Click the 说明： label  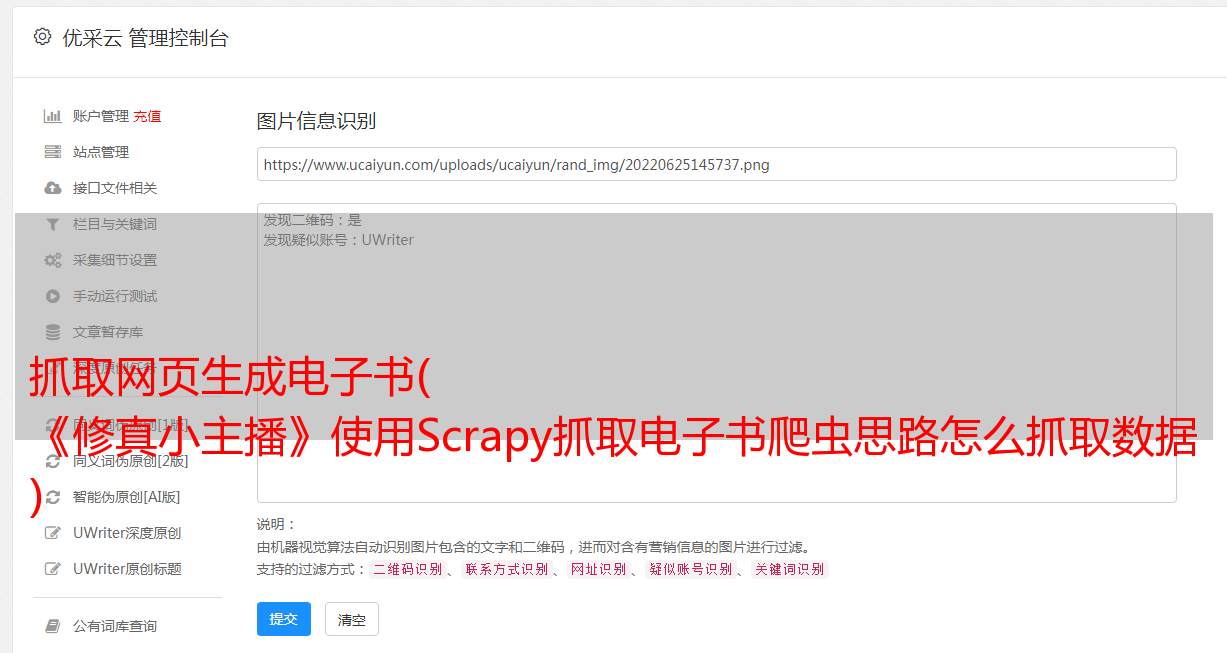[x=277, y=524]
